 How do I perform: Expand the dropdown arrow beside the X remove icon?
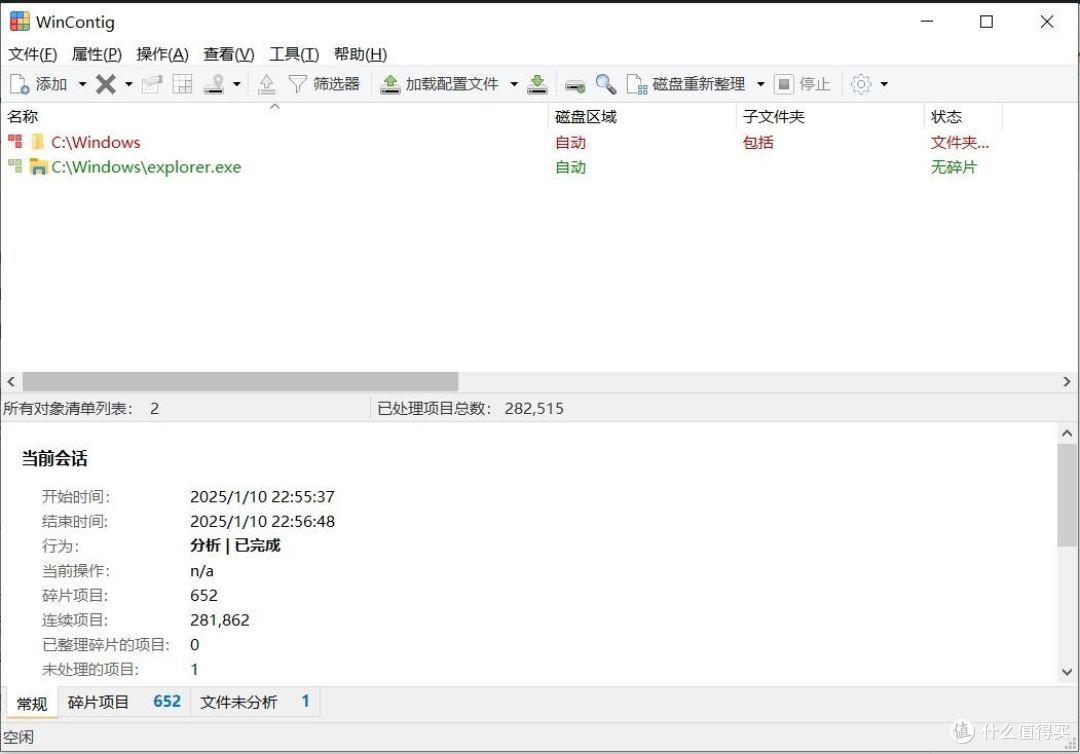click(129, 84)
